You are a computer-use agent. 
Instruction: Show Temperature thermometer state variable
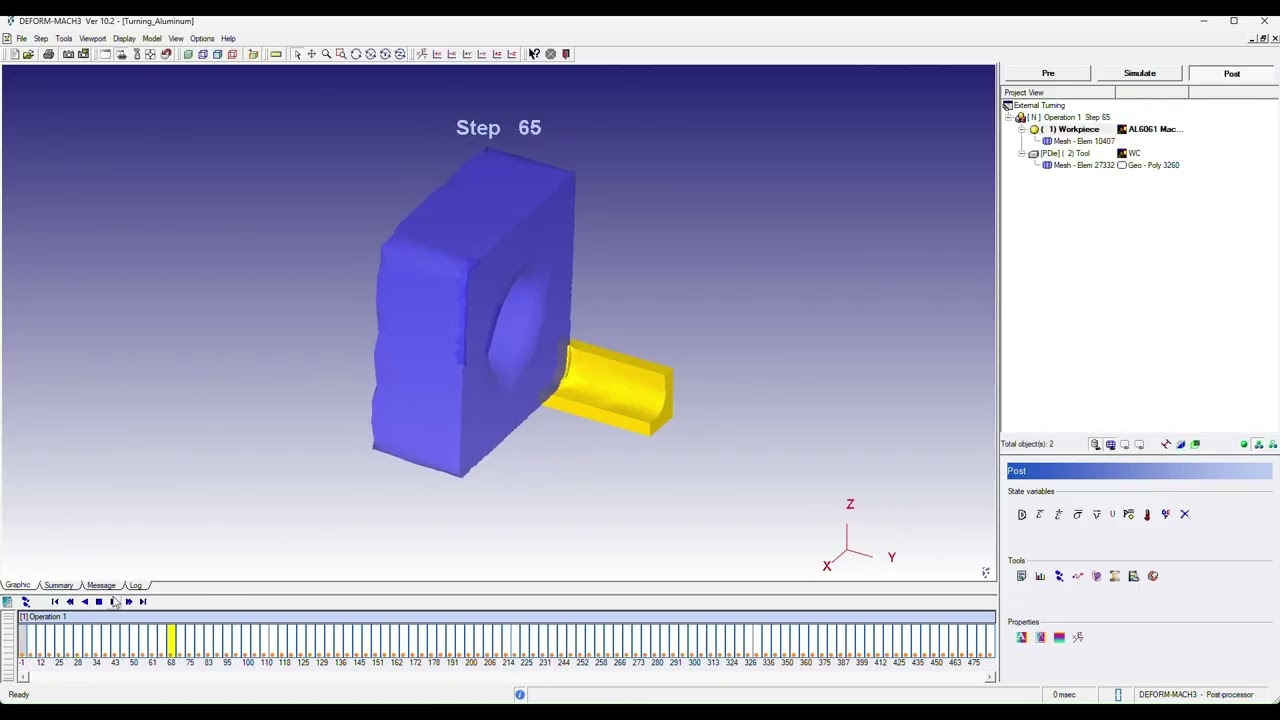(x=1147, y=514)
